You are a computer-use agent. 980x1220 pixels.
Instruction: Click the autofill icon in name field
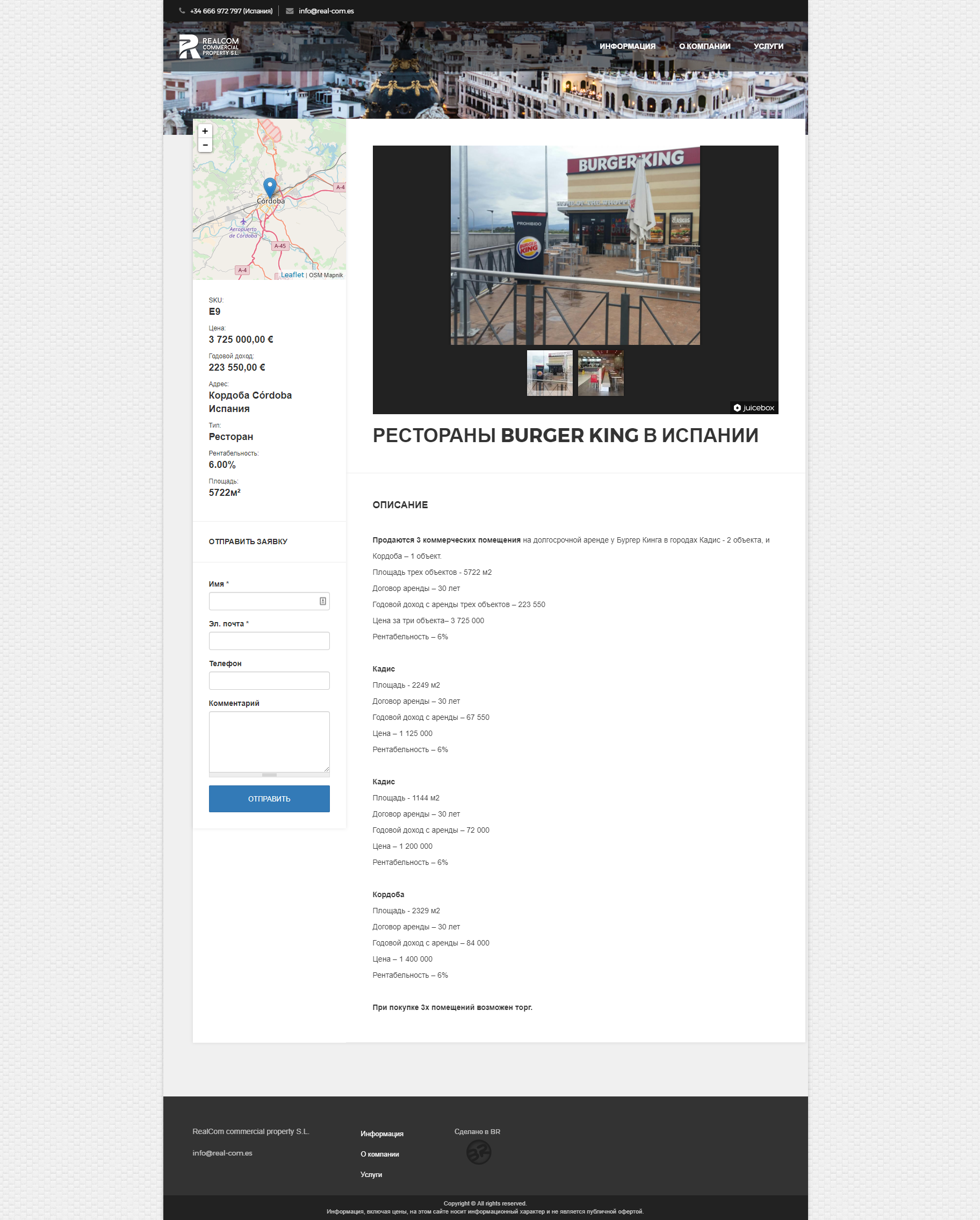pyautogui.click(x=322, y=601)
